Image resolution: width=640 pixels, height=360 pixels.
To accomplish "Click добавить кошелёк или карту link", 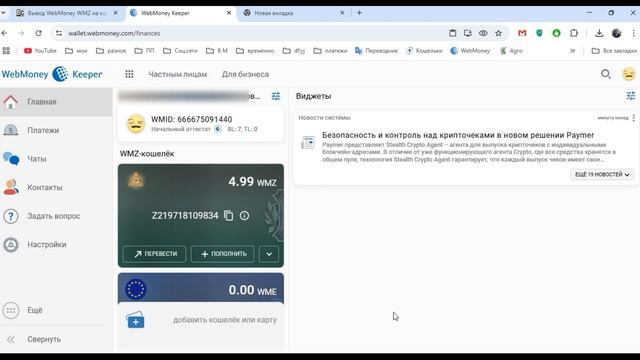I will (224, 320).
